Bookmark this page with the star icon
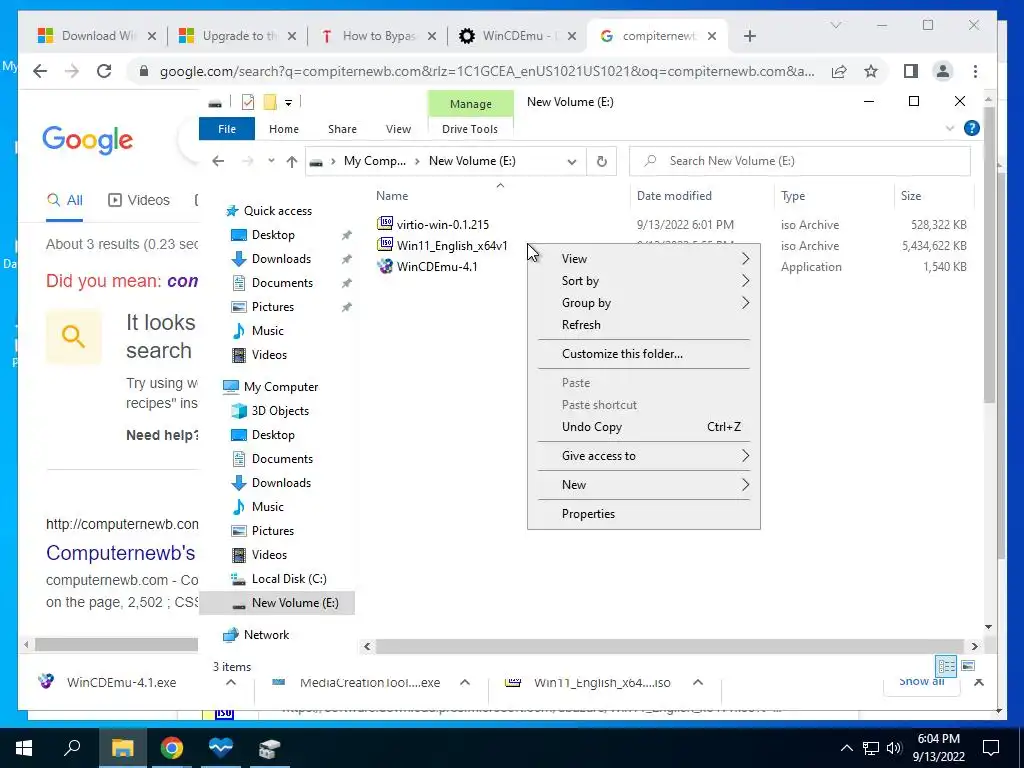This screenshot has height=768, width=1024. coord(871,71)
